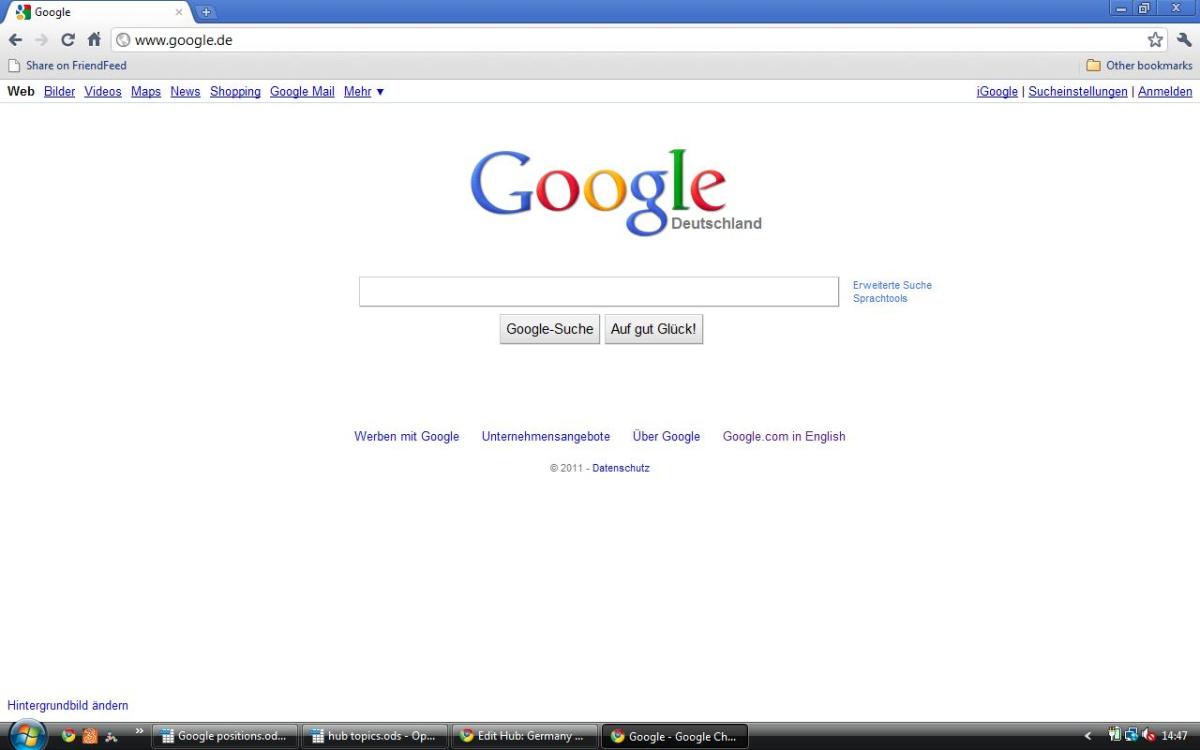
Task: Open the Chrome wrench settings menu
Action: coord(1184,40)
